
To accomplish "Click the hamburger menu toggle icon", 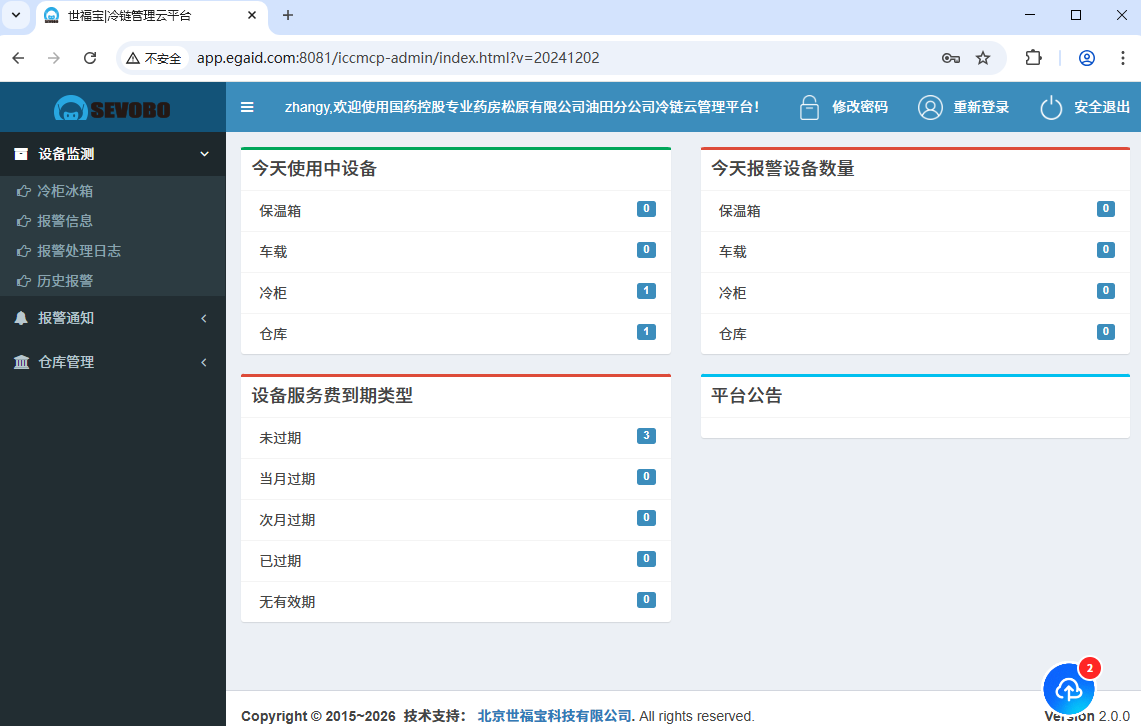I will [x=247, y=107].
